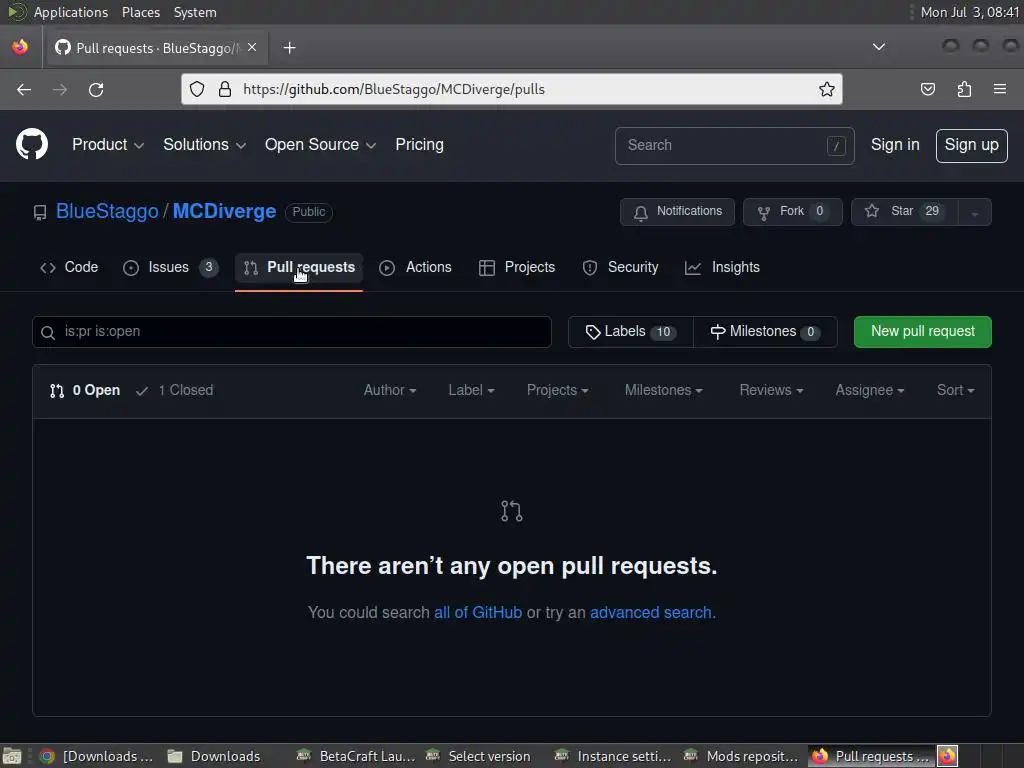
Task: Click the slash shortcut icon in Search
Action: pos(836,146)
